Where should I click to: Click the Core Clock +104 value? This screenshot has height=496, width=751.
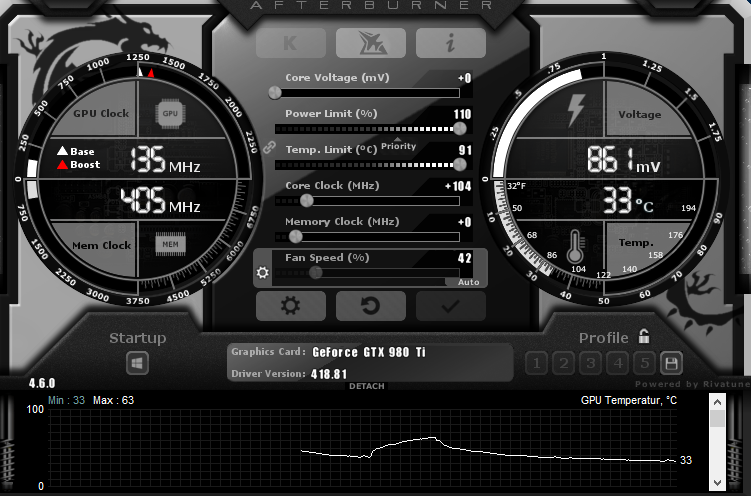[x=458, y=186]
